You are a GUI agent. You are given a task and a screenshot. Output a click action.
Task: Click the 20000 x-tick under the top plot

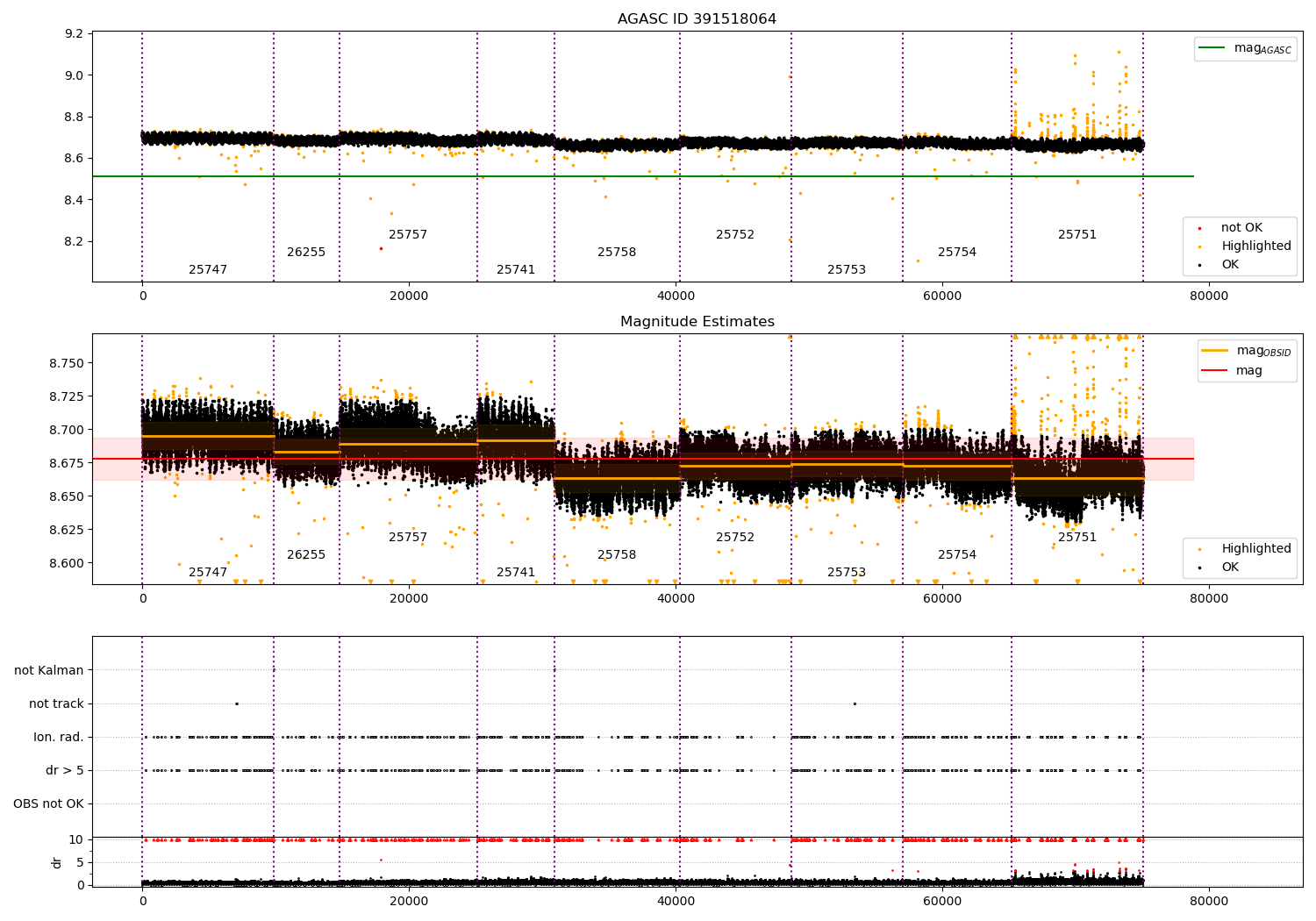409,296
